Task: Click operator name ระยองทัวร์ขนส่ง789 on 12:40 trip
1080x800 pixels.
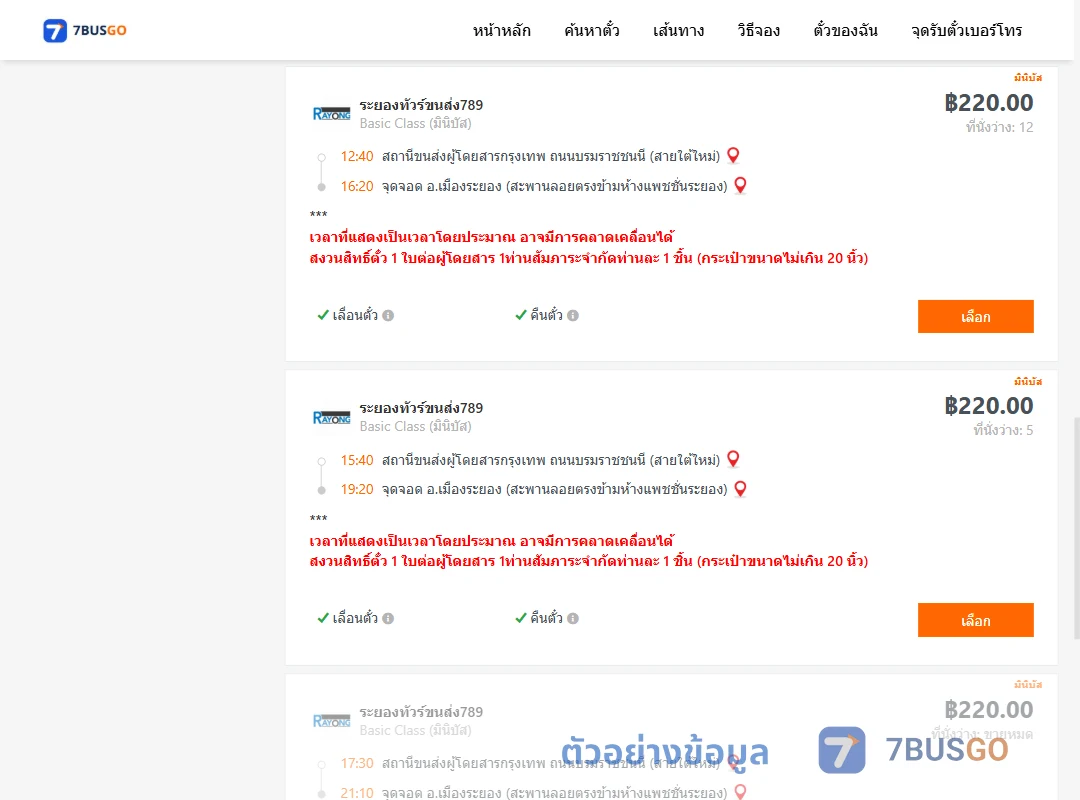Action: pyautogui.click(x=421, y=105)
